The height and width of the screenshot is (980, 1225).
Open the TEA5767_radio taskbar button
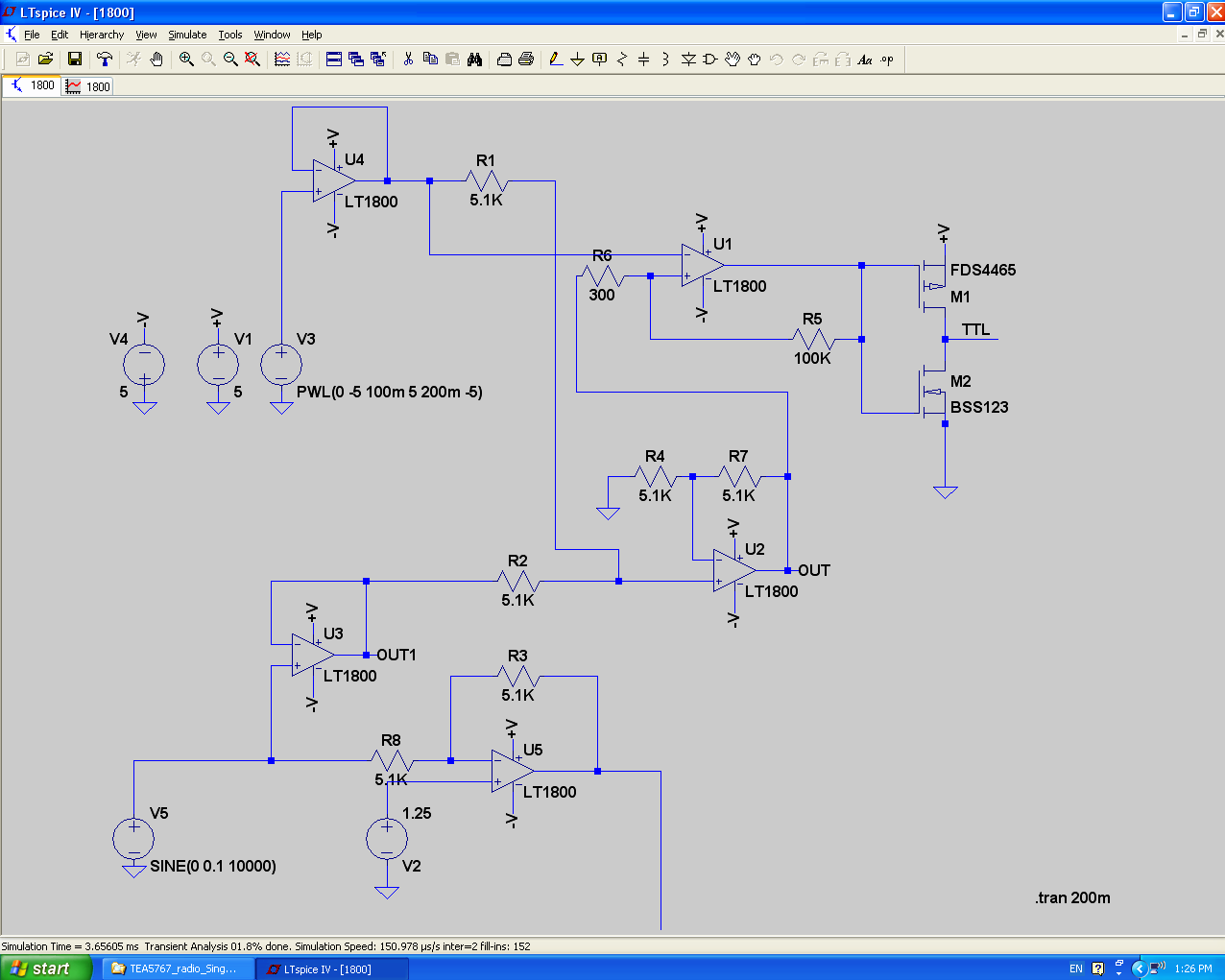tap(179, 968)
